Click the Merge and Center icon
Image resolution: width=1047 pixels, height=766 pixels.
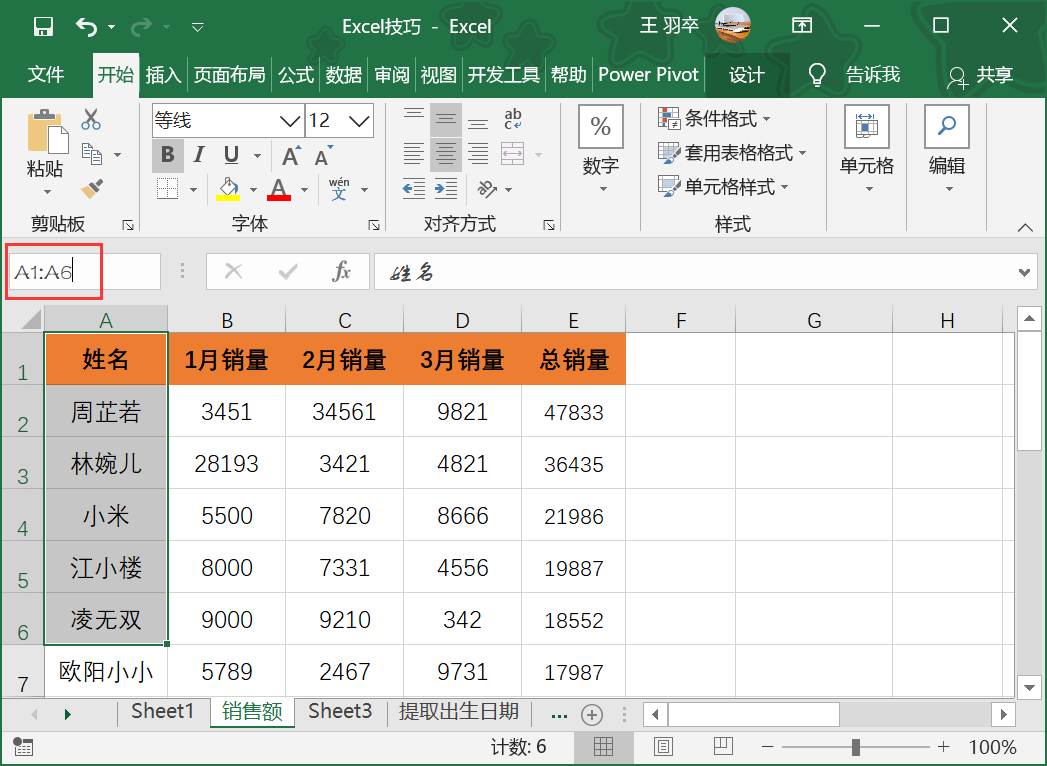pyautogui.click(x=513, y=154)
